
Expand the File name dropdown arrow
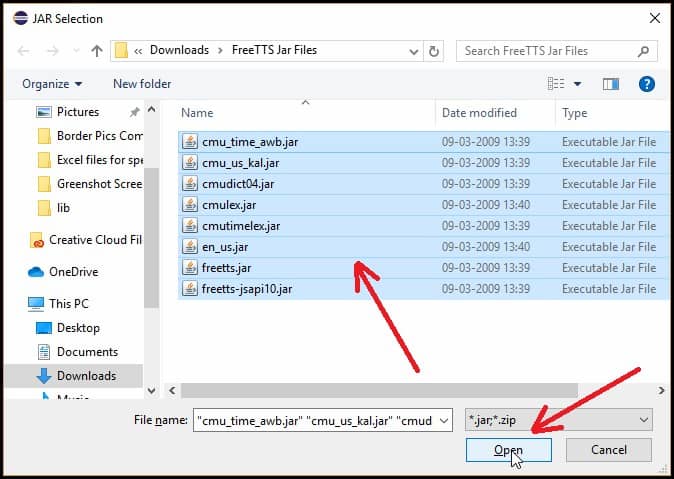(444, 421)
